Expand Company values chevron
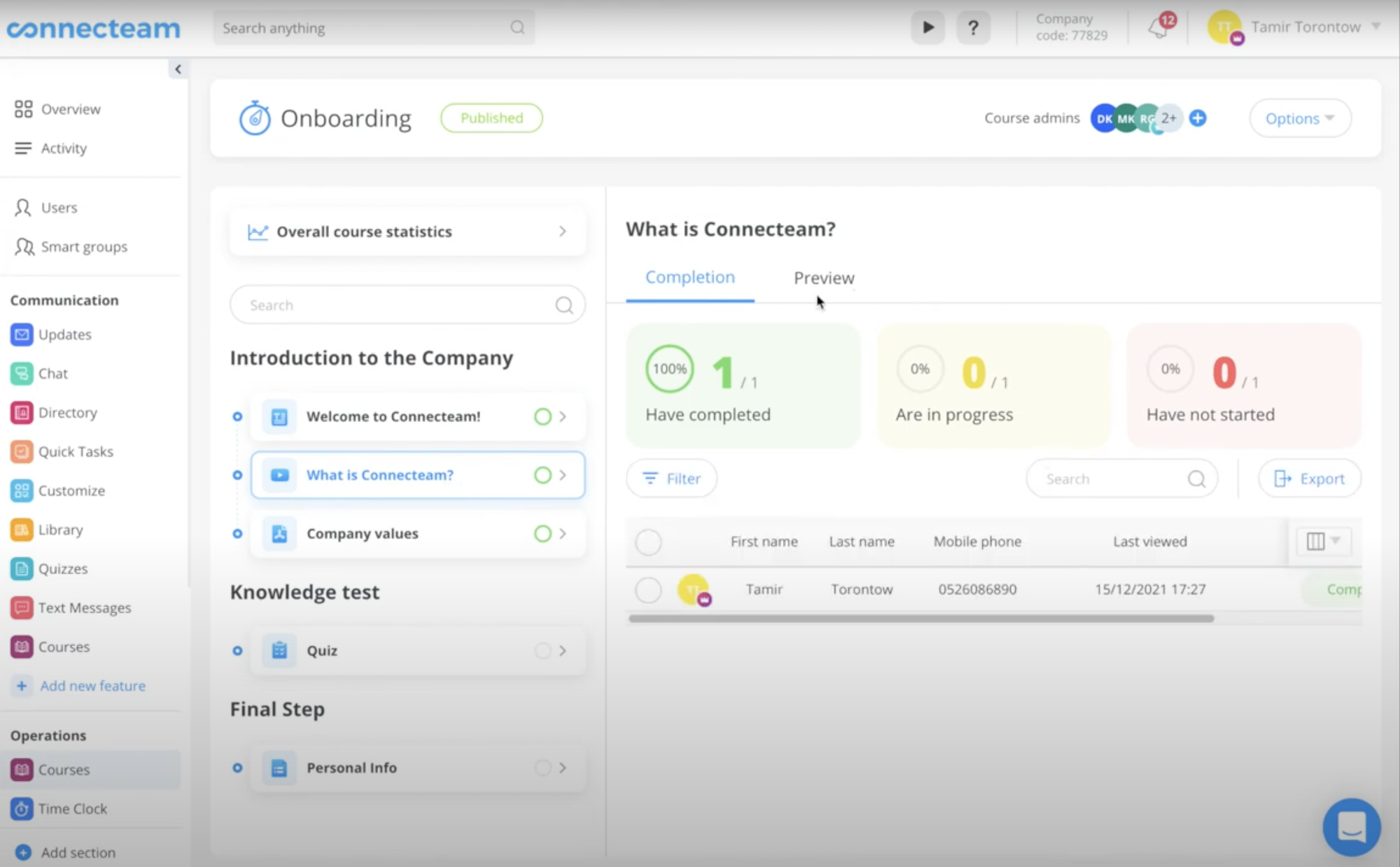1400x867 pixels. click(563, 534)
